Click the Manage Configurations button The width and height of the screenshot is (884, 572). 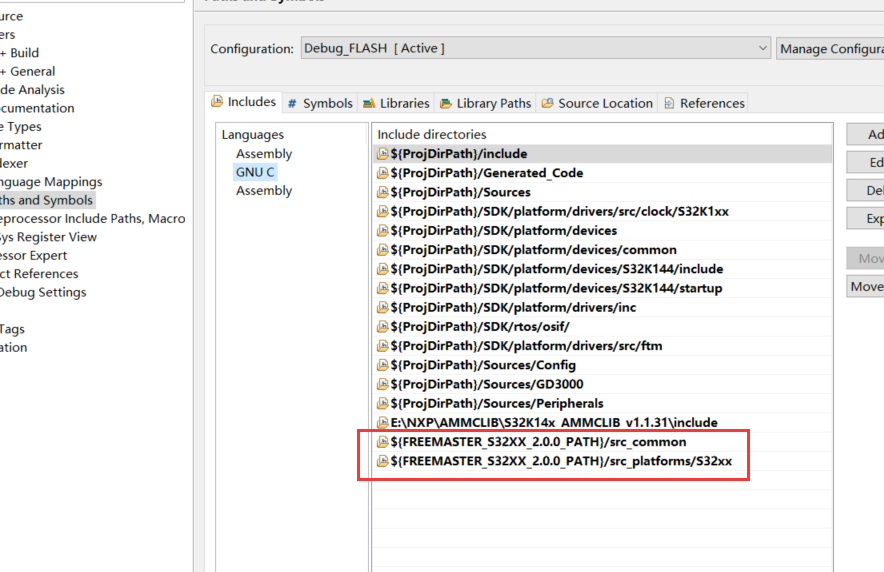(830, 48)
